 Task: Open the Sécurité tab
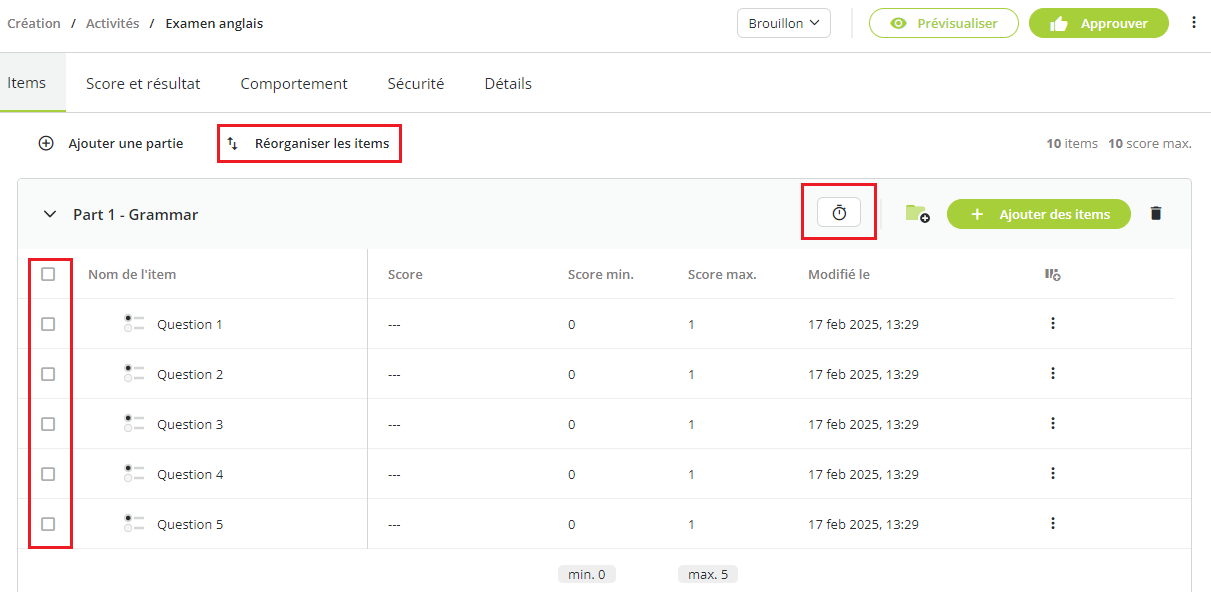415,84
